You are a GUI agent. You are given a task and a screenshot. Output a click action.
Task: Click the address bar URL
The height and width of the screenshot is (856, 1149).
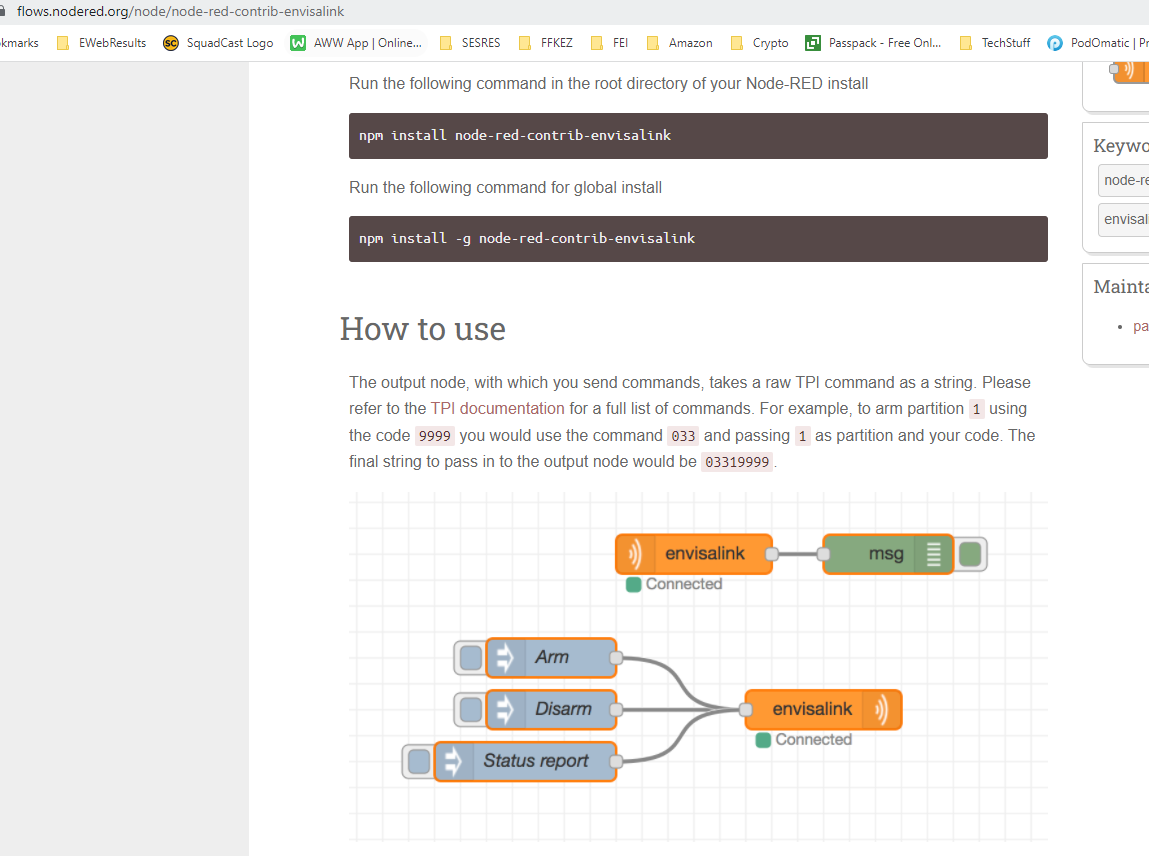pos(180,12)
